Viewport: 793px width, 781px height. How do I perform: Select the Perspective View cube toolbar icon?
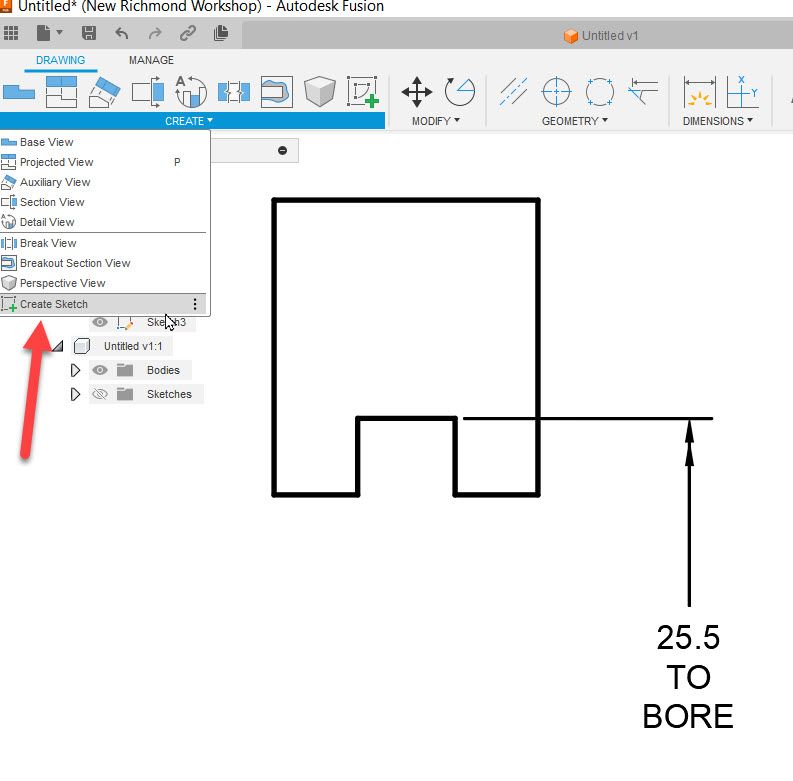[x=320, y=92]
